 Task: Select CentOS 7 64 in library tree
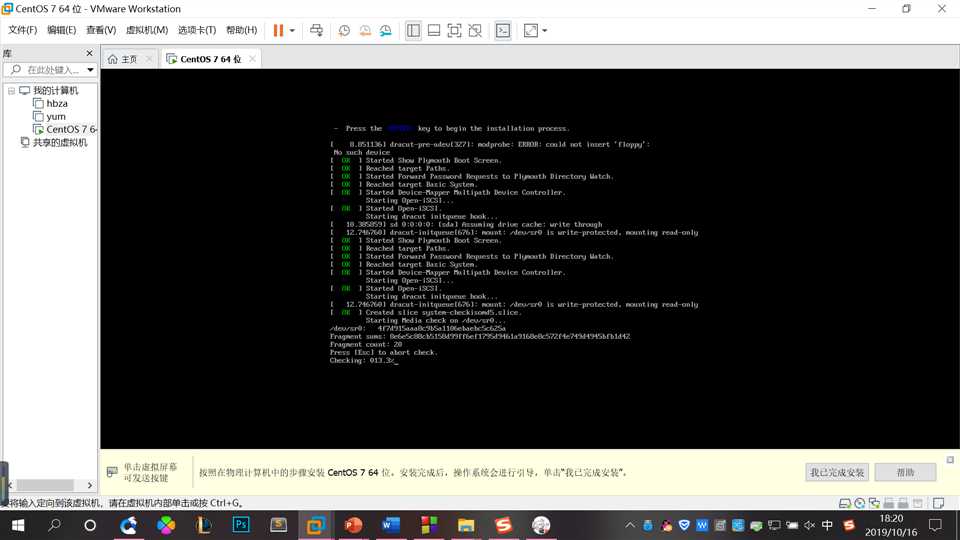65,129
